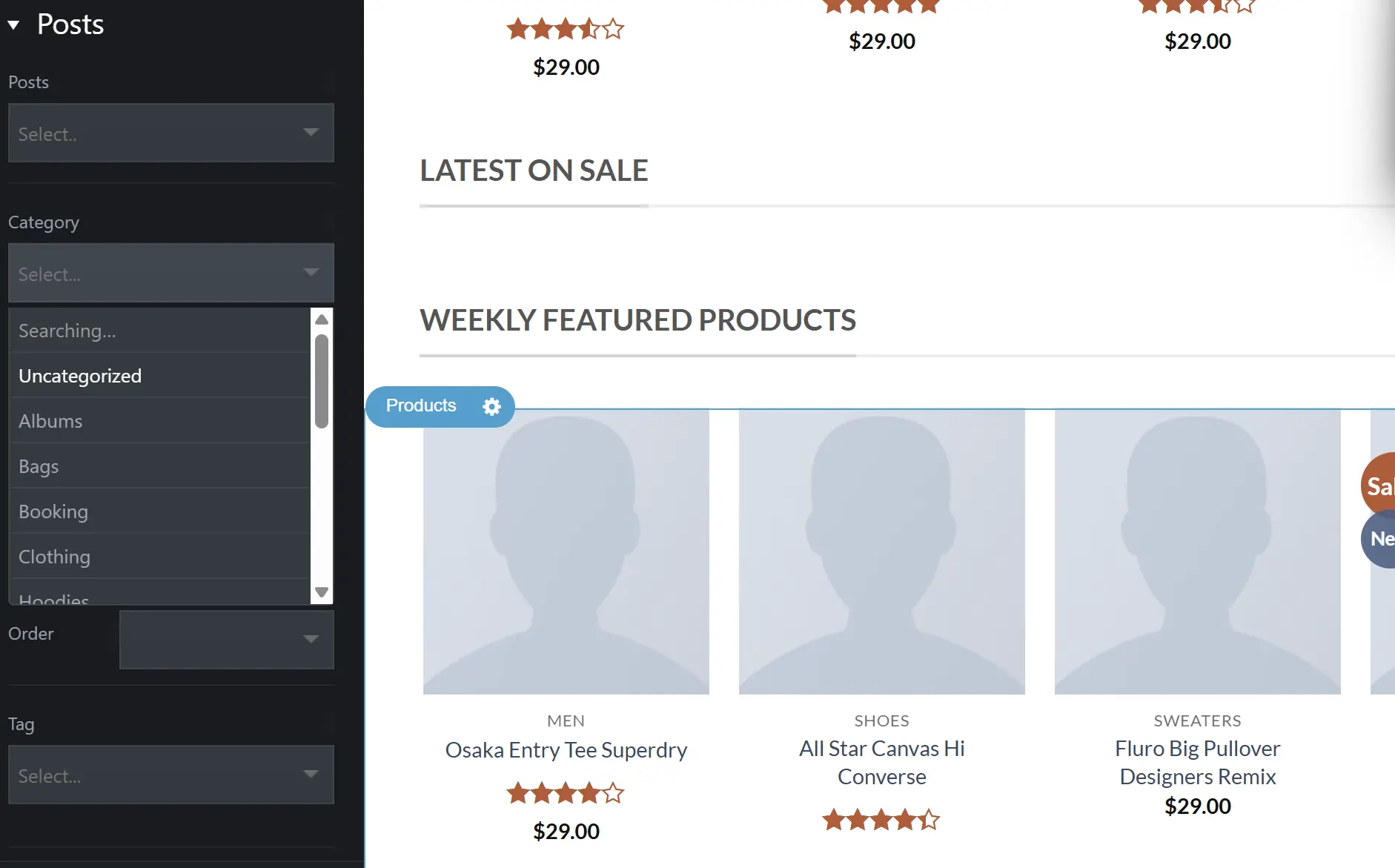
Task: Open Fluro Big Pullover Designers Remix link
Action: tap(1198, 763)
